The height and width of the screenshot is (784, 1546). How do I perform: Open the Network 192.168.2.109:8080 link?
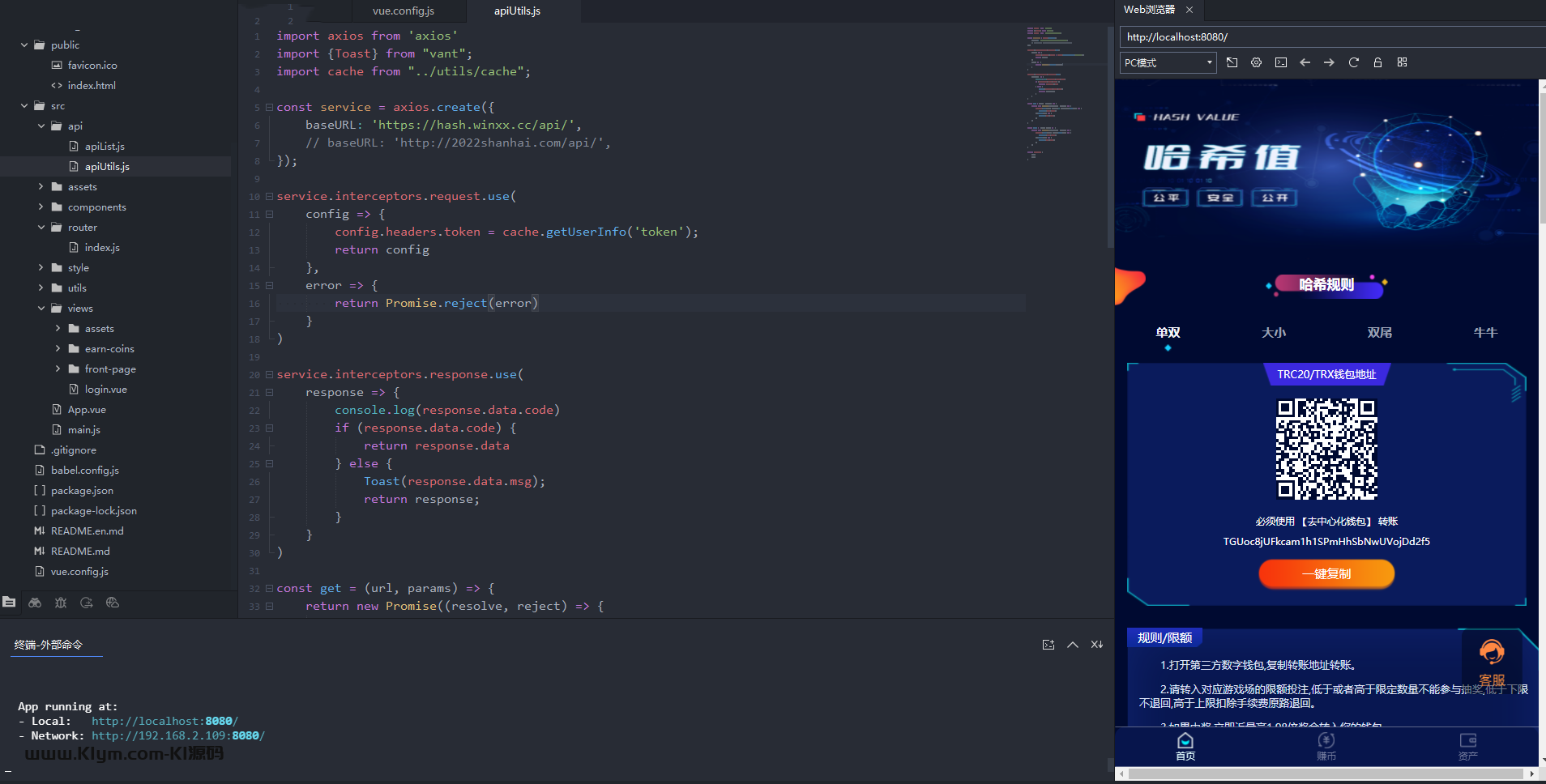178,735
